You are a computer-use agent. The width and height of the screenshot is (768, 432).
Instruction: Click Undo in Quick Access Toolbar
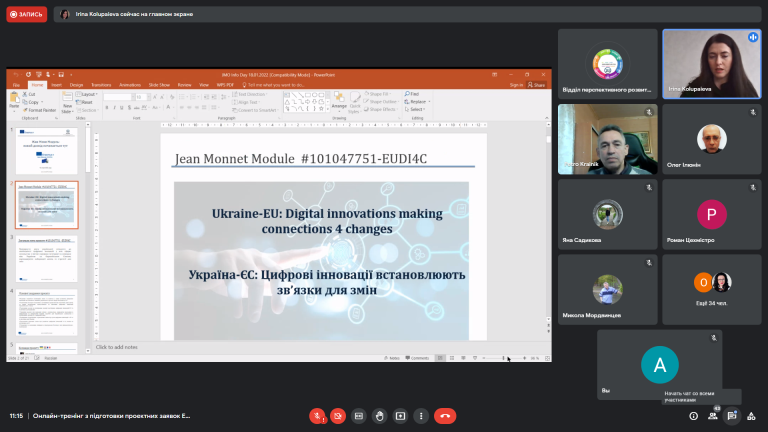click(x=16, y=75)
